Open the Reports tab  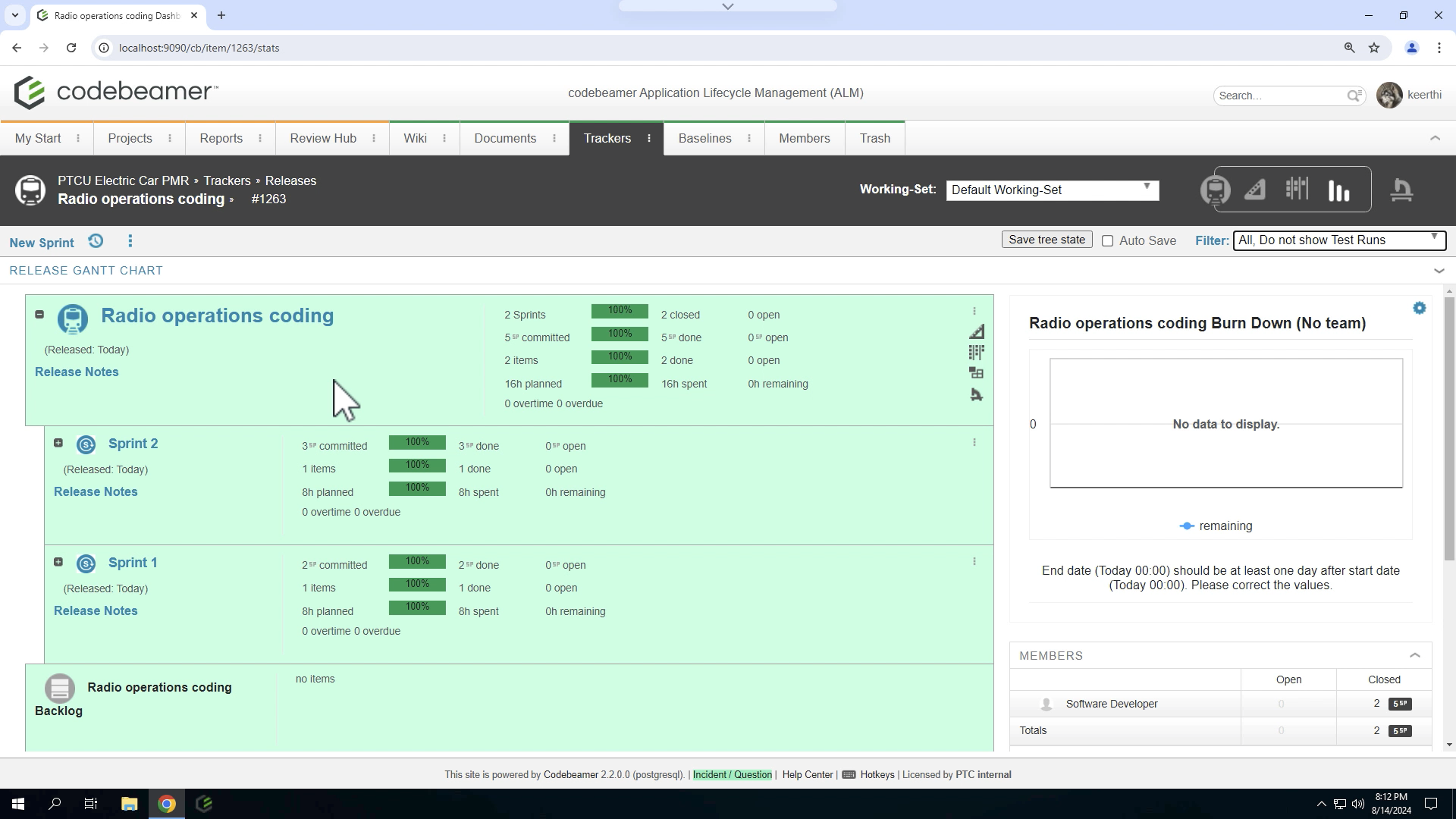pyautogui.click(x=221, y=138)
